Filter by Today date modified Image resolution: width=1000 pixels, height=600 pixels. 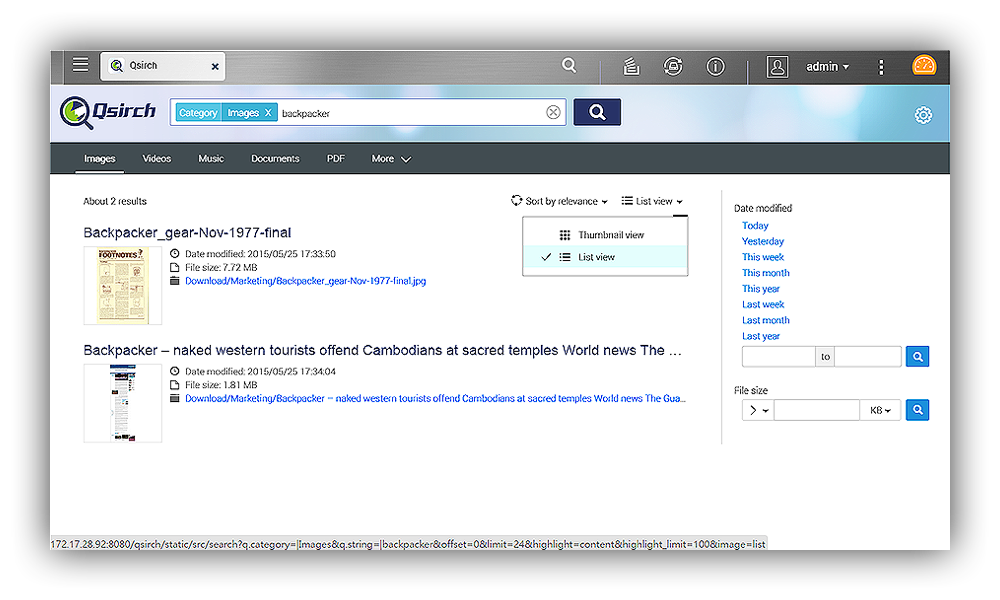(755, 226)
